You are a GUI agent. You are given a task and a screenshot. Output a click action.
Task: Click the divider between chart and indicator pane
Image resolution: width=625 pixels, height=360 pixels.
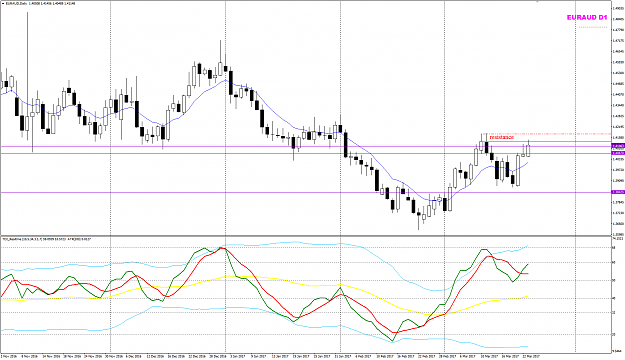pos(305,236)
